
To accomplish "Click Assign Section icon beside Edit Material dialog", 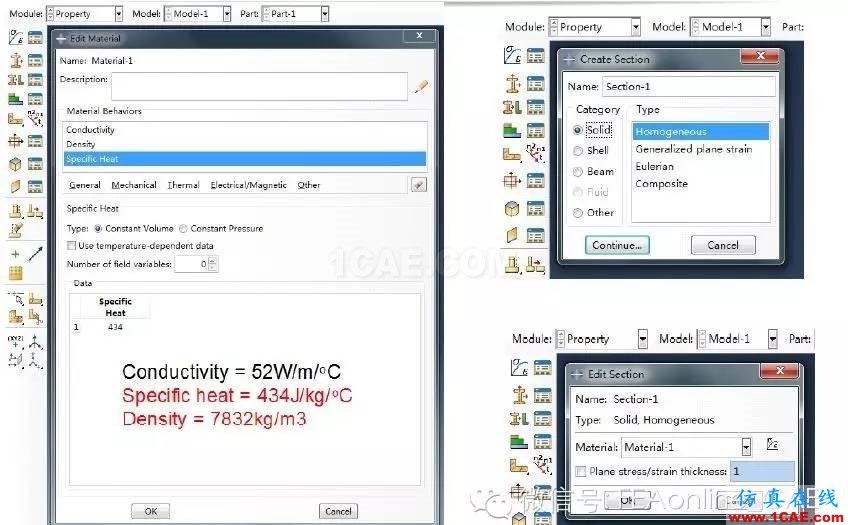I will coord(16,79).
